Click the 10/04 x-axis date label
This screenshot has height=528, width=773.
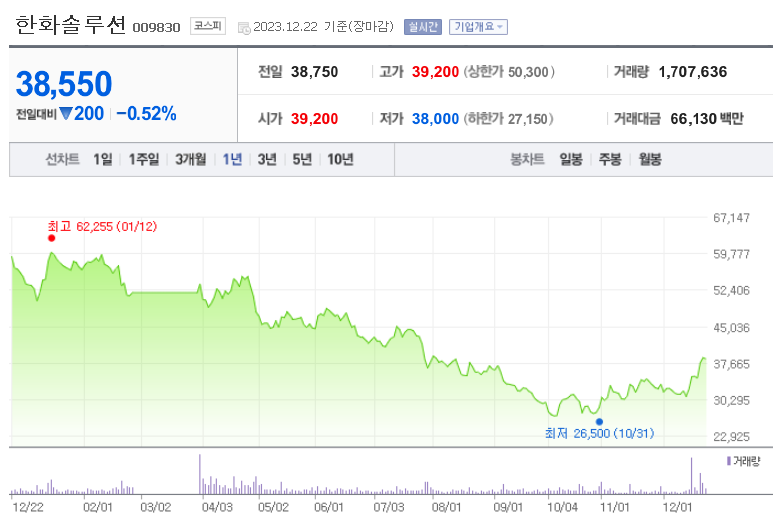[x=562, y=507]
